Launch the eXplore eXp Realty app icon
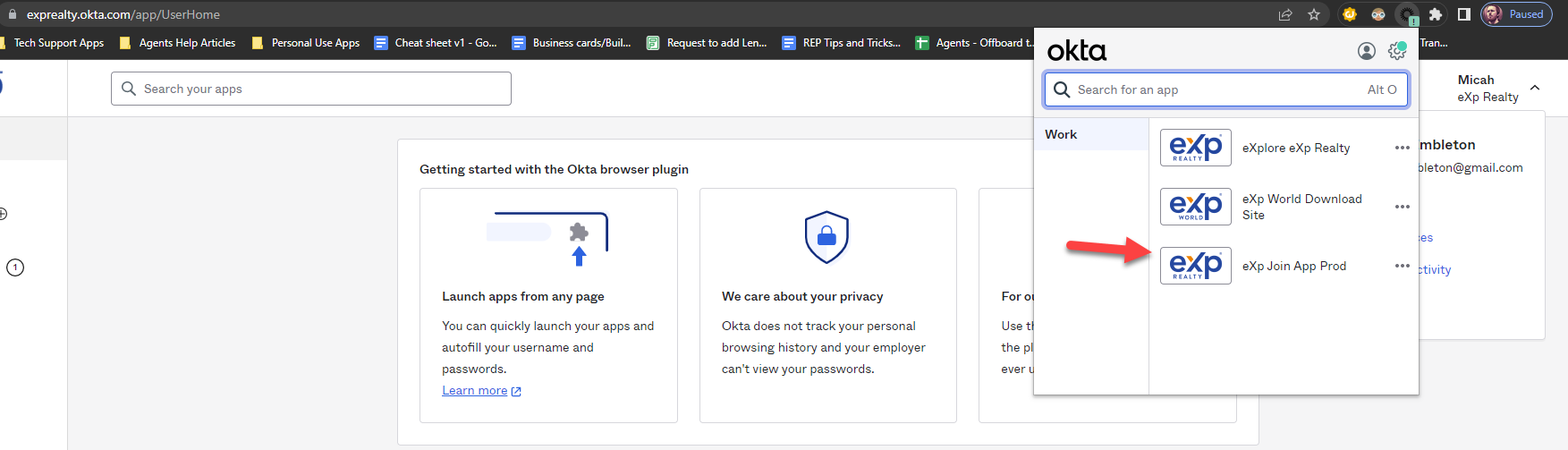 click(1195, 148)
